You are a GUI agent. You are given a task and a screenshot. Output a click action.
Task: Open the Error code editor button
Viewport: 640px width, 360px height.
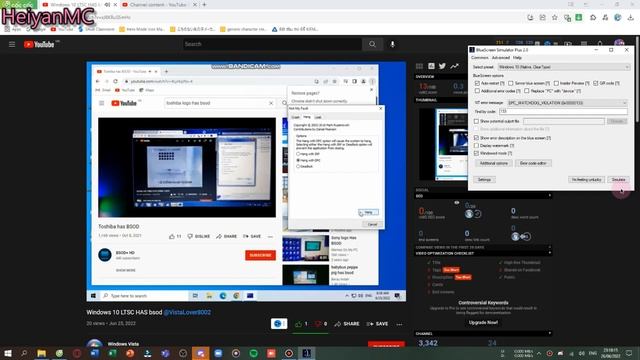pos(533,163)
